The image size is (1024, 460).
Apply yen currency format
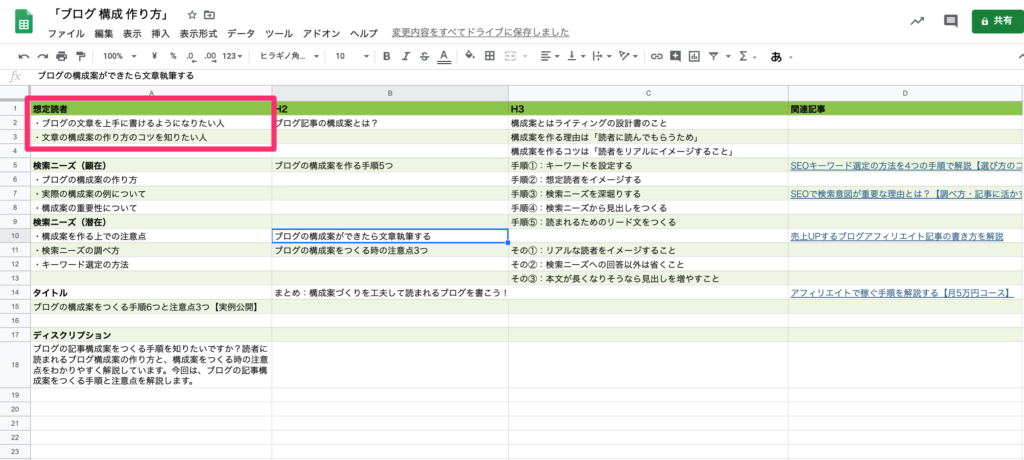coord(154,56)
